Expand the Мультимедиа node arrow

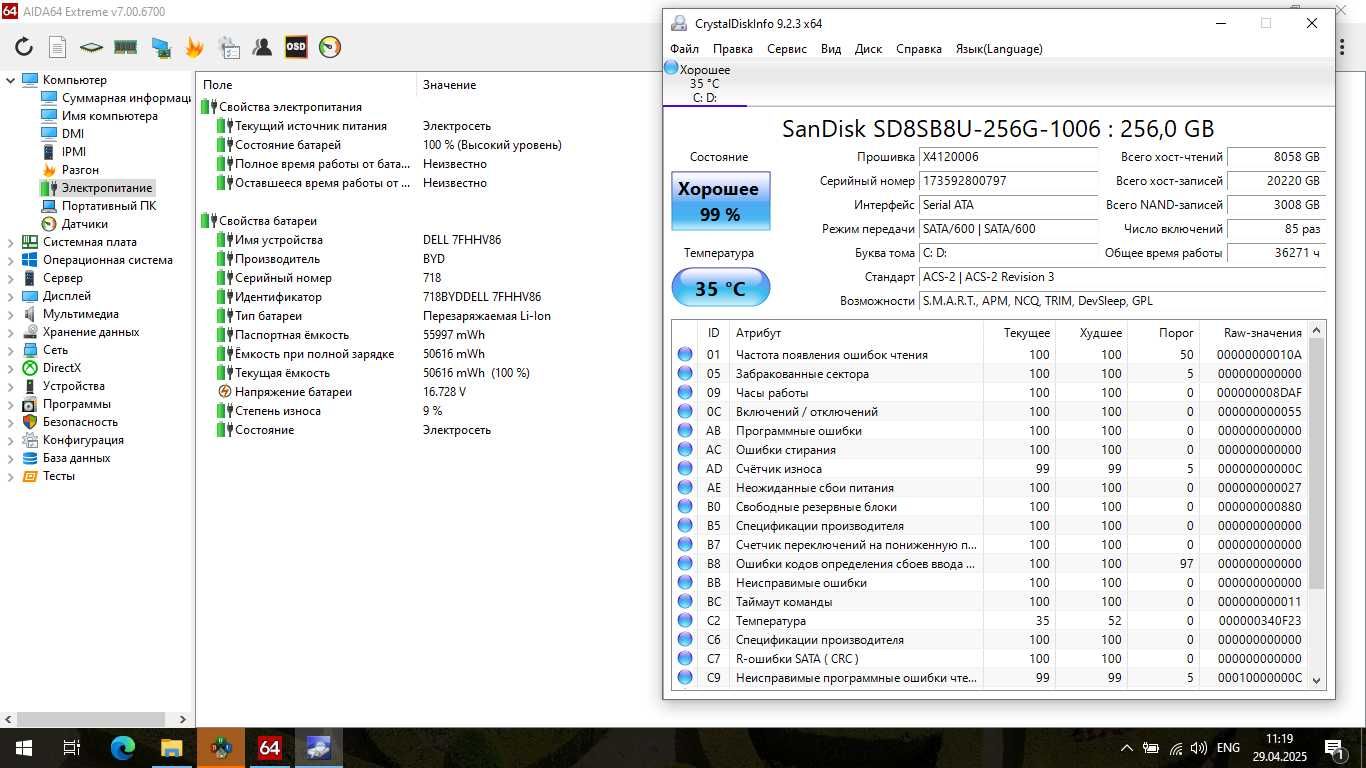(10, 314)
